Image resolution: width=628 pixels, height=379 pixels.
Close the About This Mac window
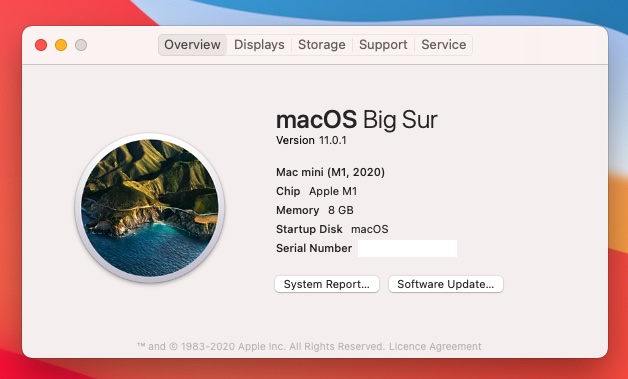point(41,45)
